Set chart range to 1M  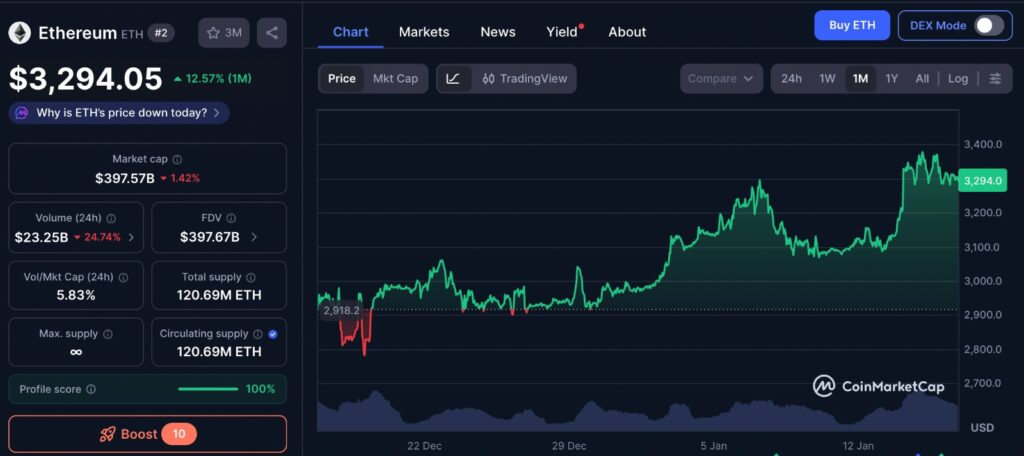[860, 79]
